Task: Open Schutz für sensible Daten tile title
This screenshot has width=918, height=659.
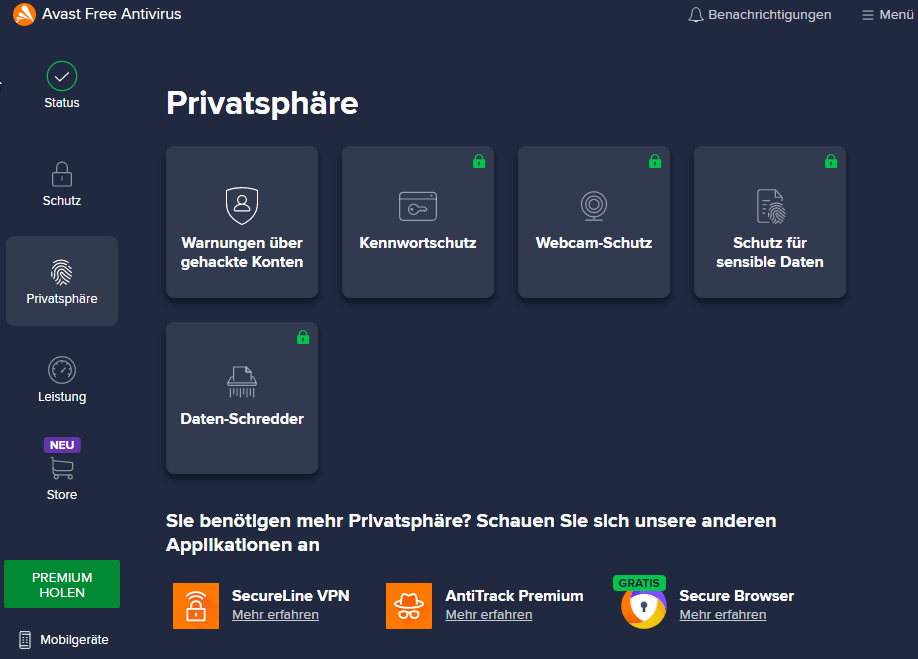Action: point(770,252)
